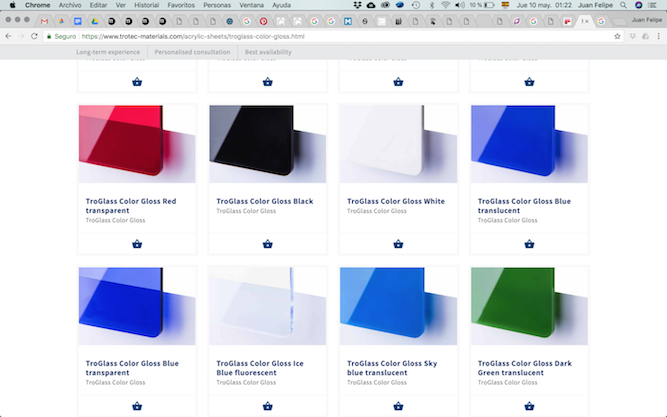Add TroGlass Color Gloss White to basket
Viewport: 667px width, 417px height.
tap(398, 244)
